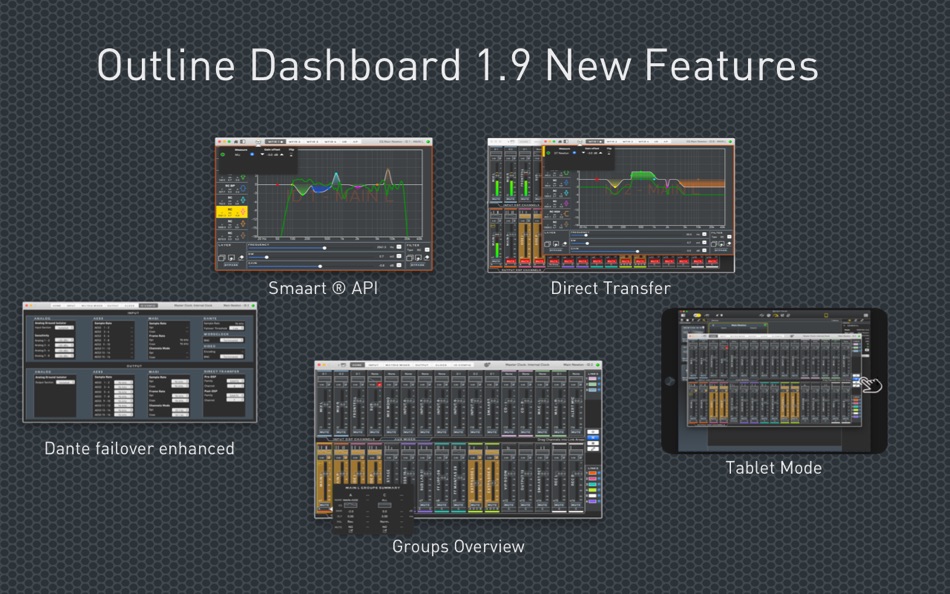Click the 'Tablet Mode' caption

click(774, 468)
